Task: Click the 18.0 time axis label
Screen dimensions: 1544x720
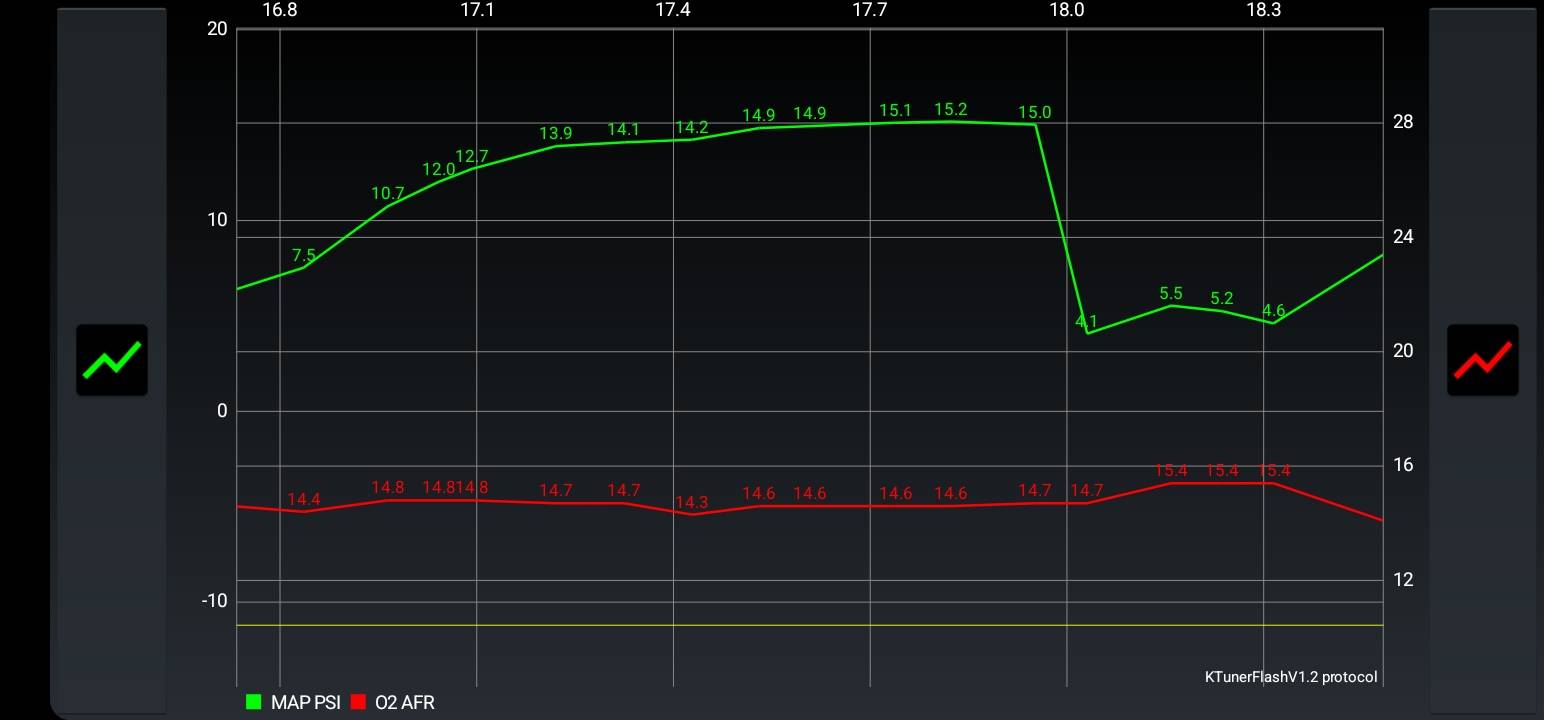Action: coord(1067,10)
